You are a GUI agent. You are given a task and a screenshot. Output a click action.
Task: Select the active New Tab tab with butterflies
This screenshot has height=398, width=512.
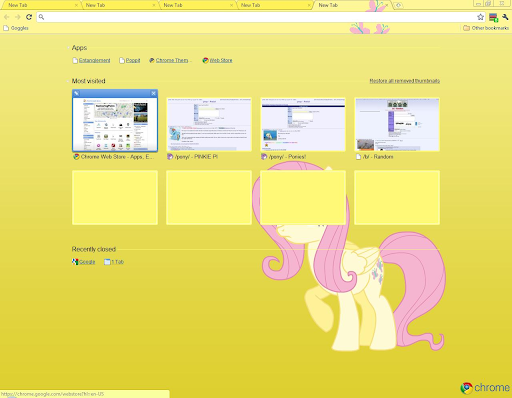(x=352, y=5)
